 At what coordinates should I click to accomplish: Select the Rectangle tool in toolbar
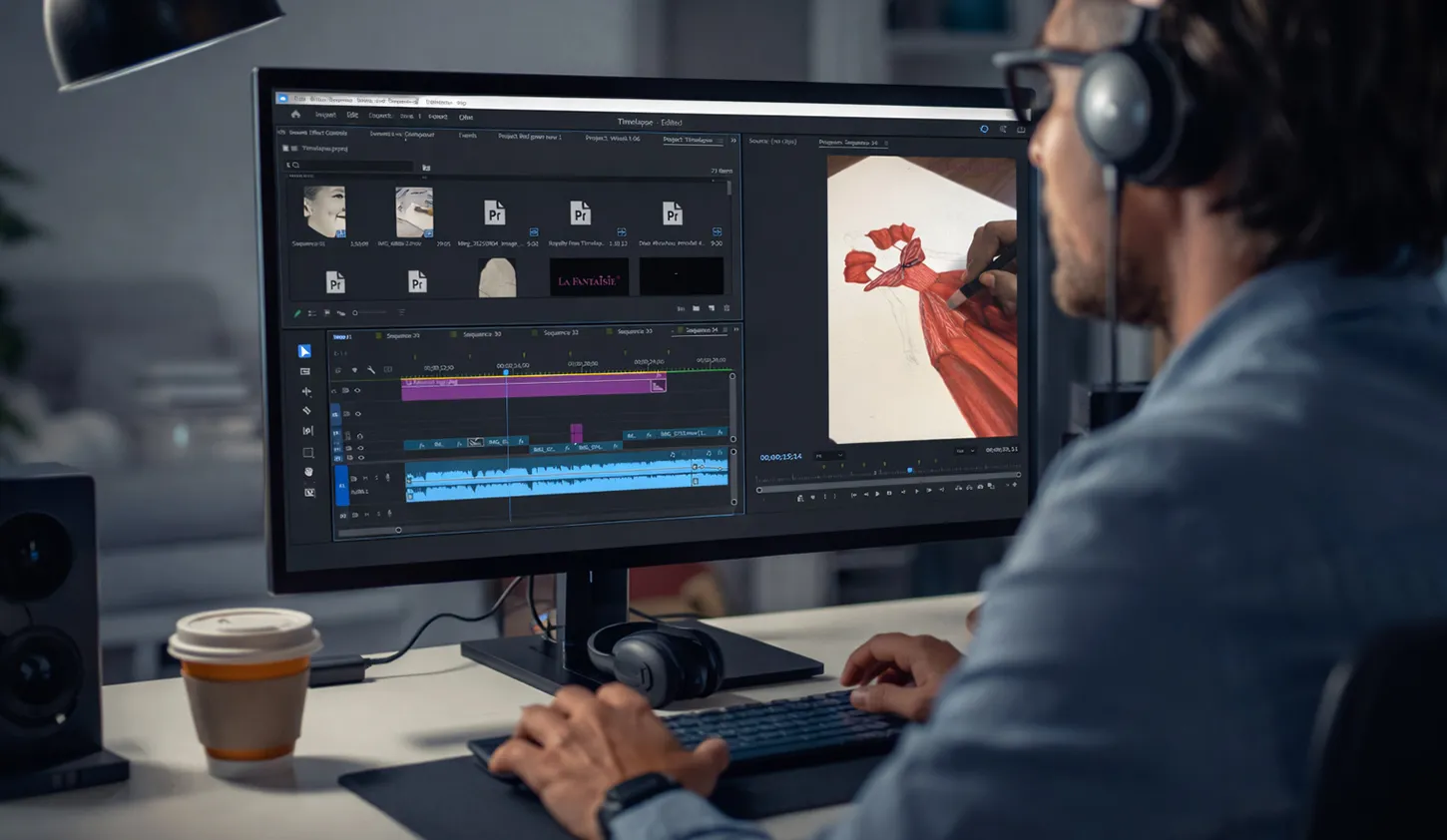point(307,452)
